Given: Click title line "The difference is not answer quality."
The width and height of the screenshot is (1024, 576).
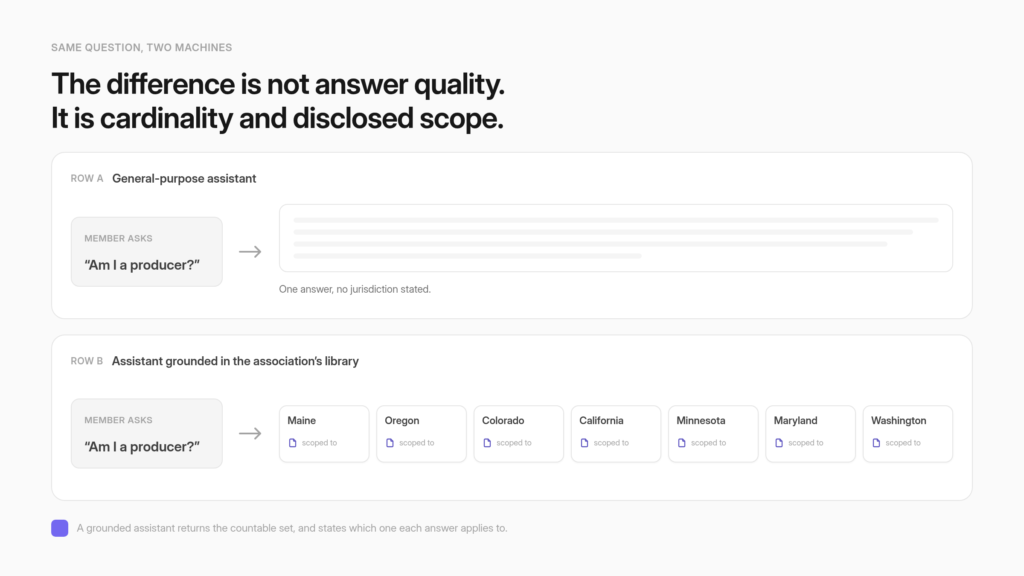Looking at the screenshot, I should pyautogui.click(x=278, y=85).
